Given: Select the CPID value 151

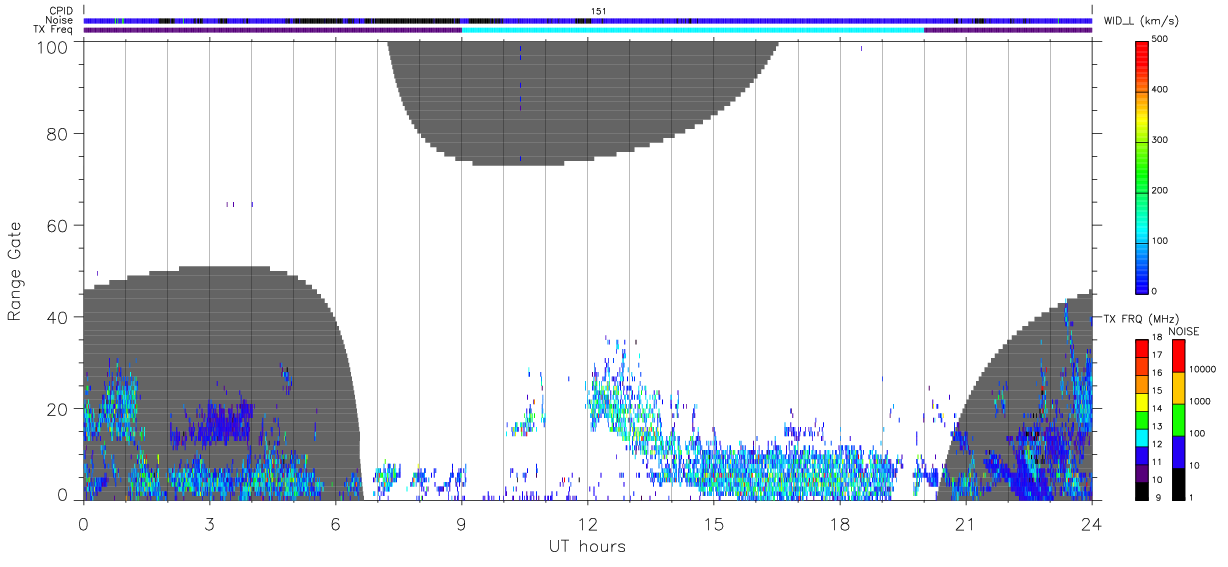Looking at the screenshot, I should [x=599, y=11].
